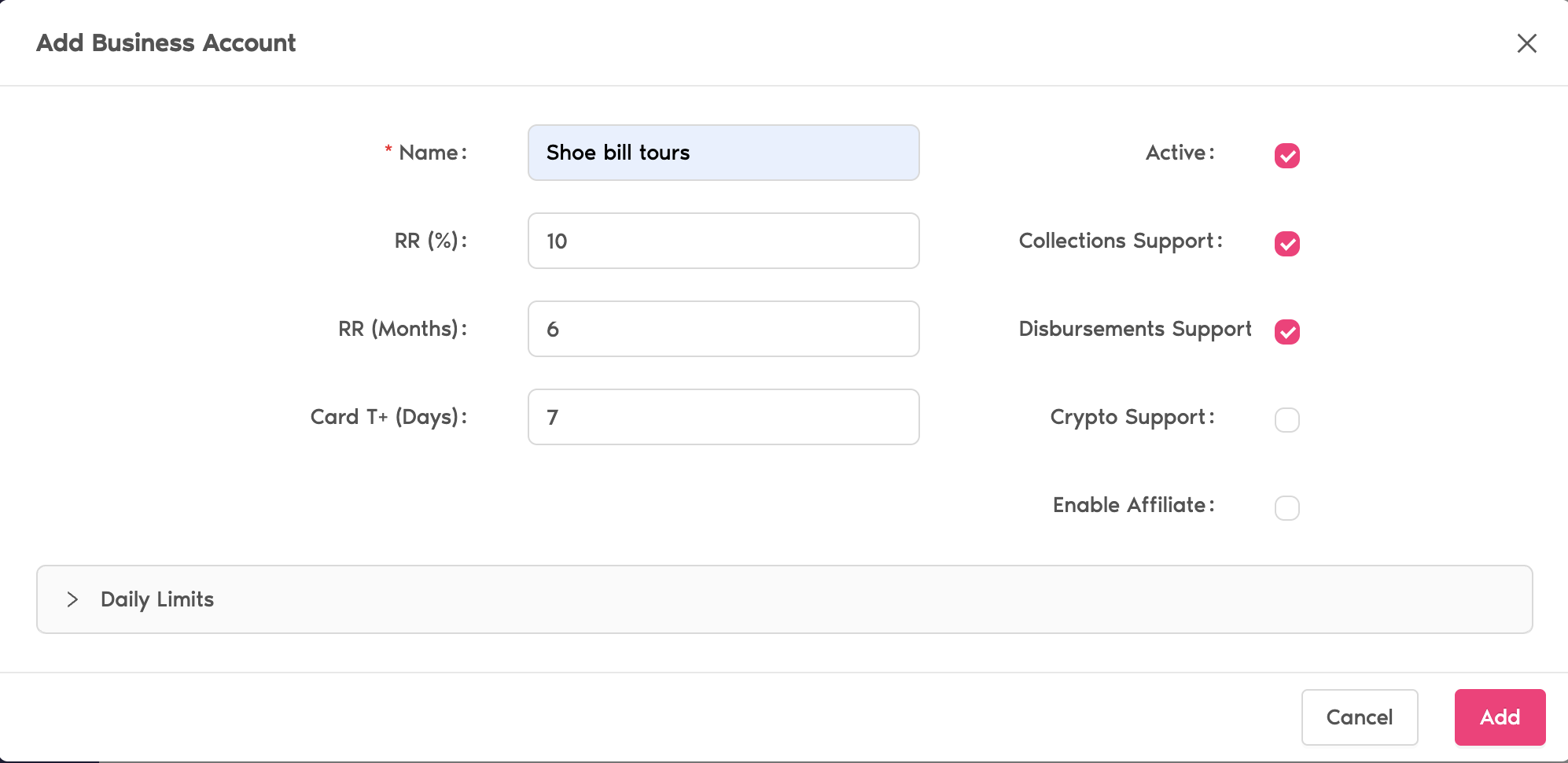Cancel adding the business account
This screenshot has width=1568, height=763.
click(x=1359, y=717)
